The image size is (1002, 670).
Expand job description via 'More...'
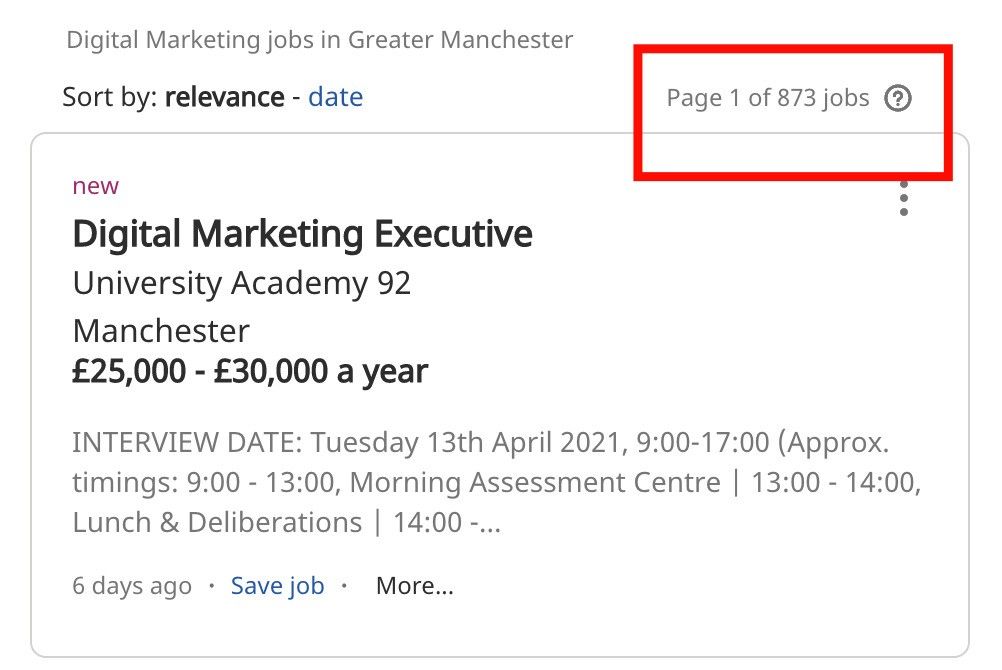(x=414, y=585)
